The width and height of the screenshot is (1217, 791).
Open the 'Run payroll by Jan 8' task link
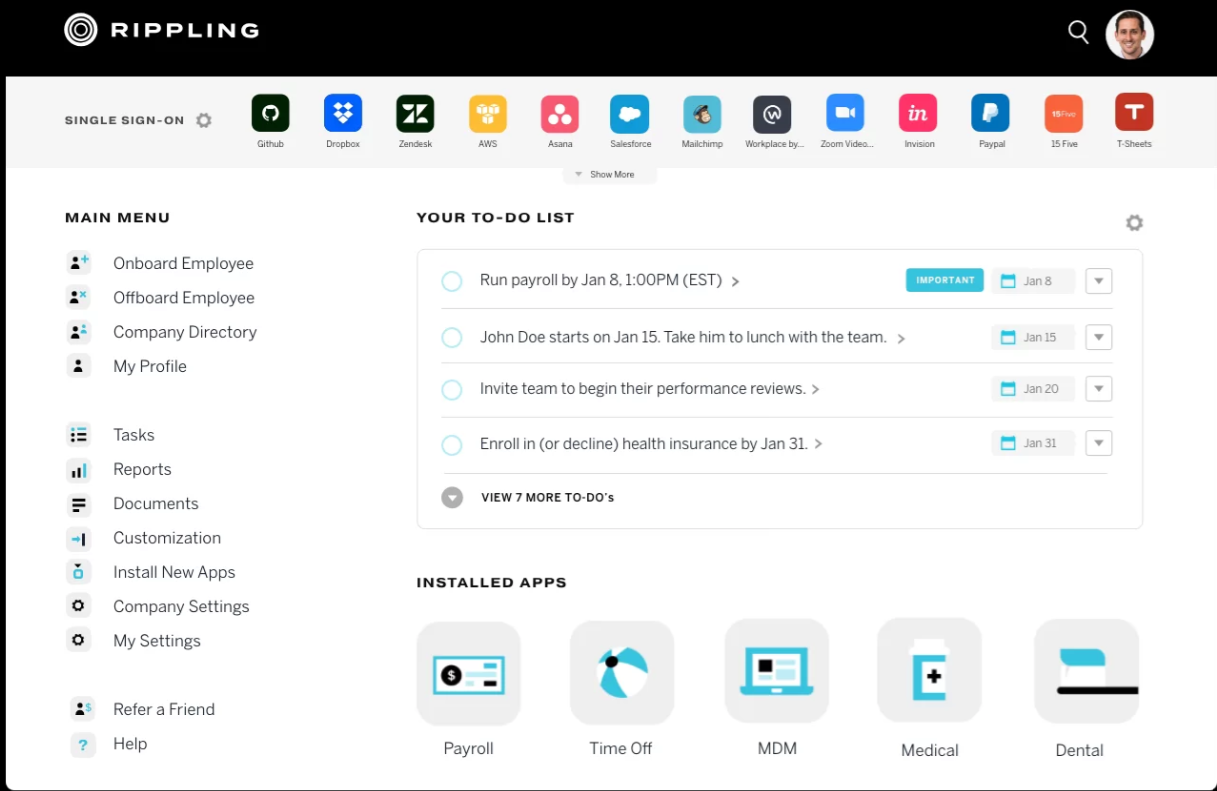point(609,280)
